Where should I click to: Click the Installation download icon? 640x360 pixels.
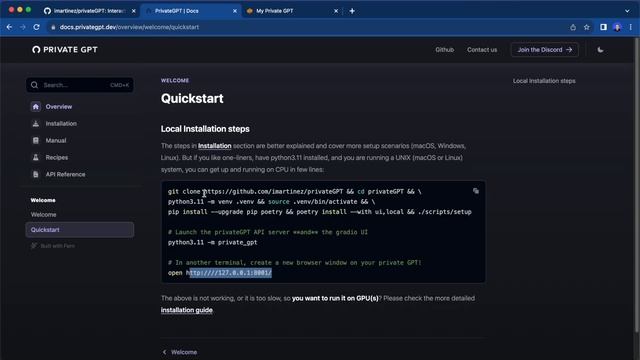(x=36, y=124)
